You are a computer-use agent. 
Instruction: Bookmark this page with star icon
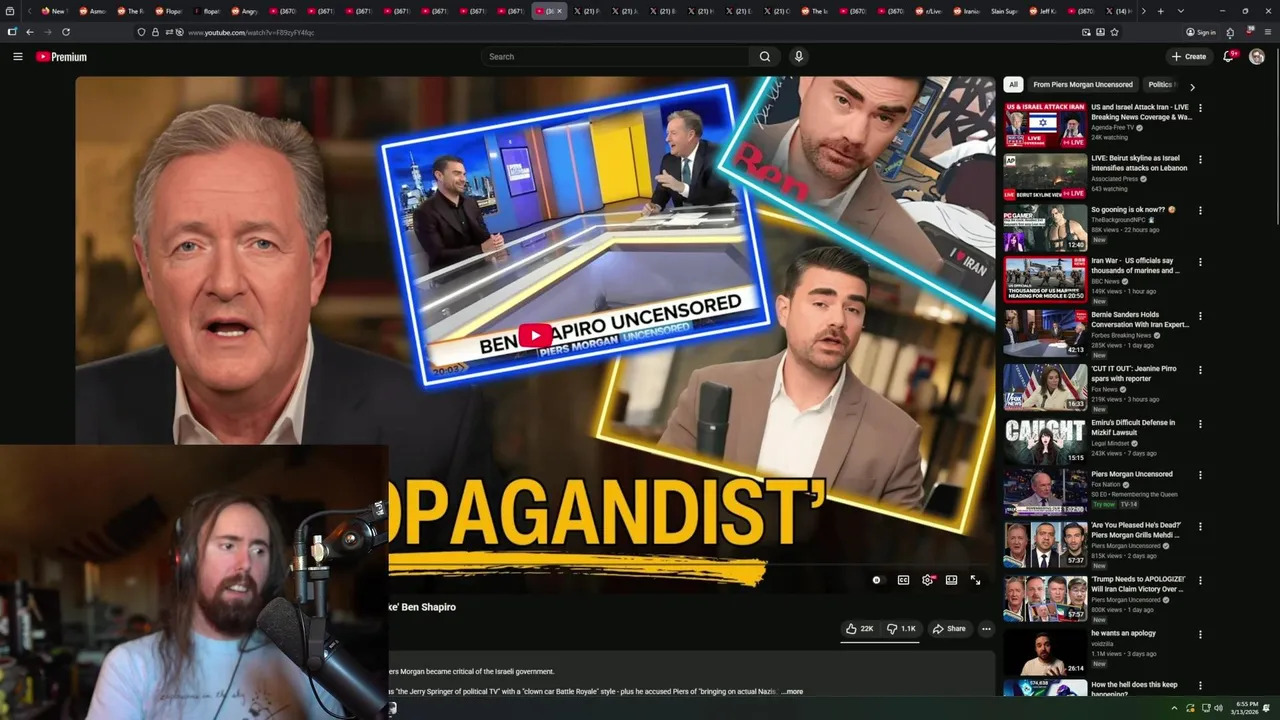click(1114, 32)
